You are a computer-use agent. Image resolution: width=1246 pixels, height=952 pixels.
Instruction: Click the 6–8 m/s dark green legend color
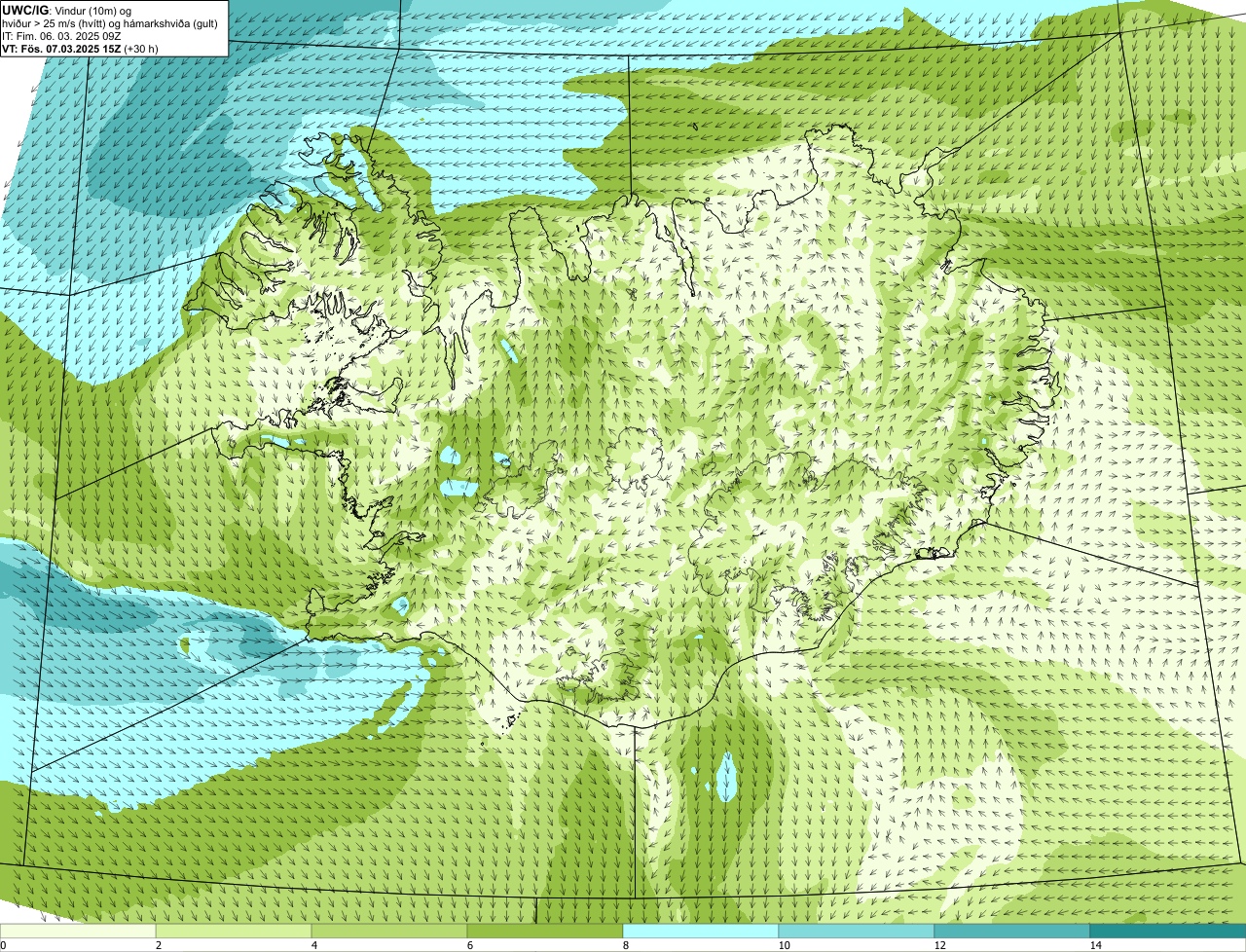point(545,931)
